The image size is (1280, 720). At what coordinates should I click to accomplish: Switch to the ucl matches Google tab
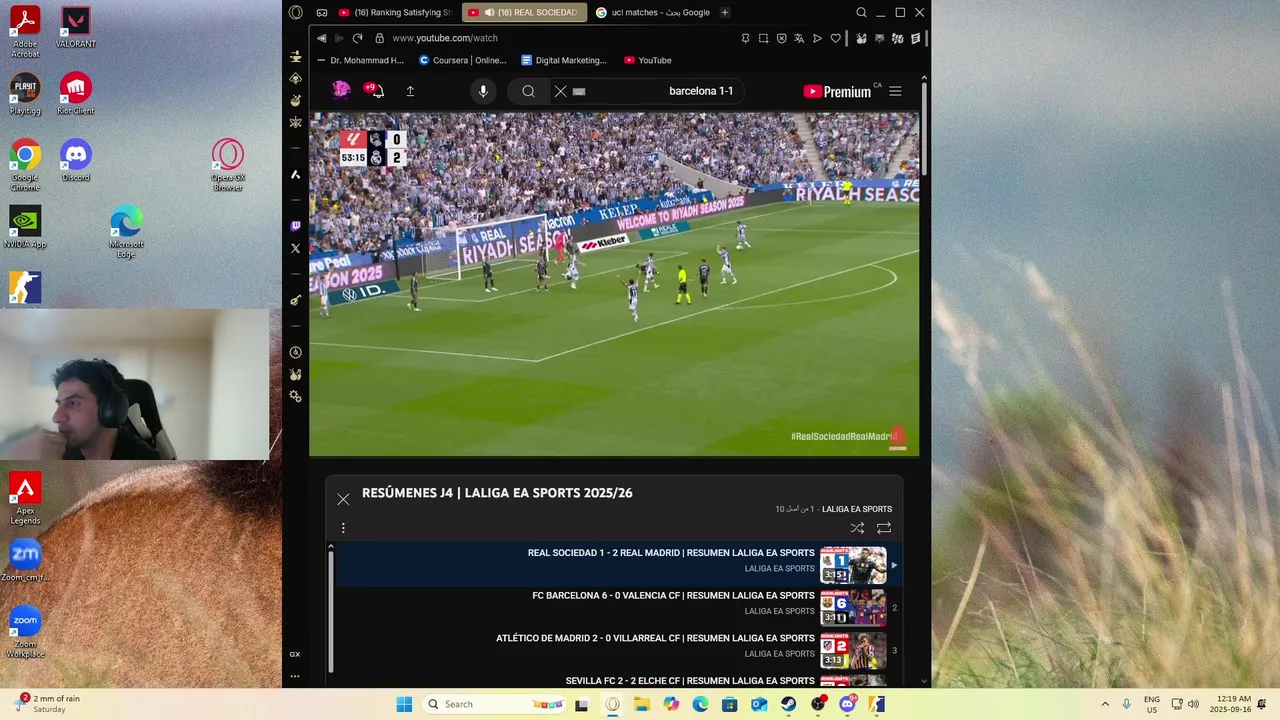click(x=652, y=13)
